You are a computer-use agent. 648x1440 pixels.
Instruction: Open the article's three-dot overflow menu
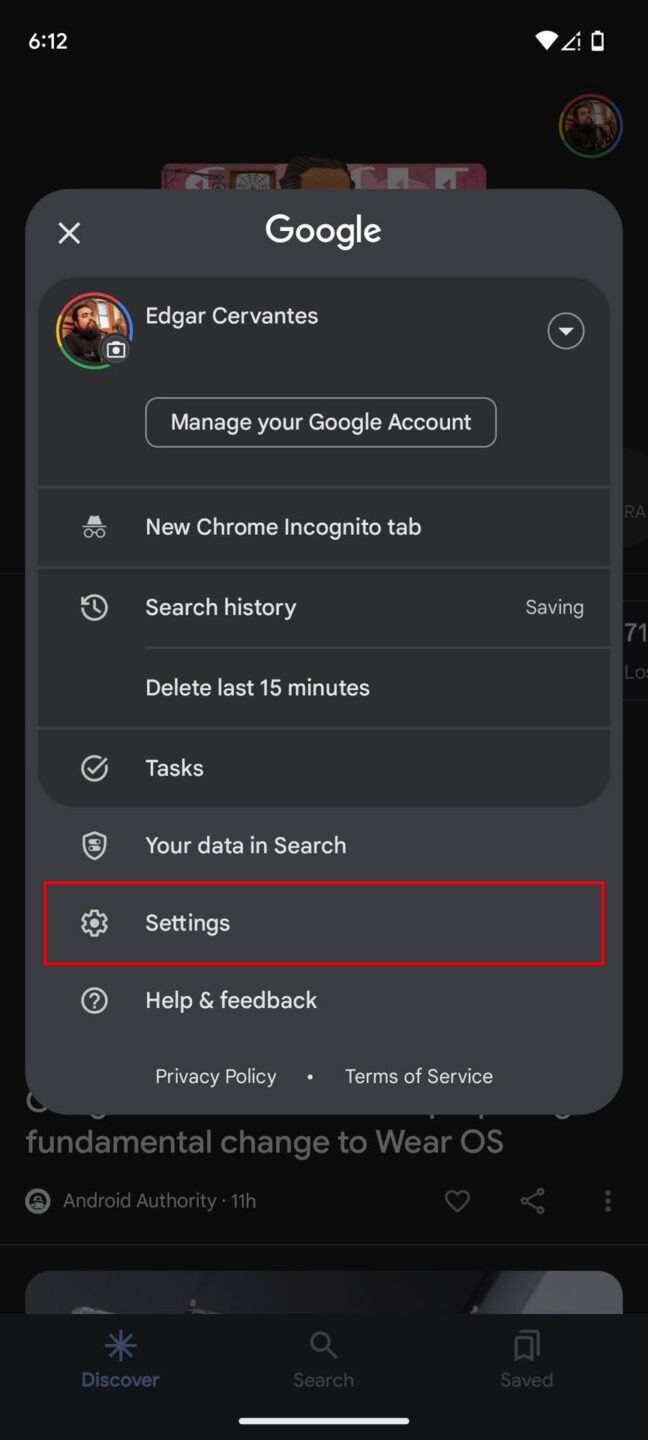607,1201
